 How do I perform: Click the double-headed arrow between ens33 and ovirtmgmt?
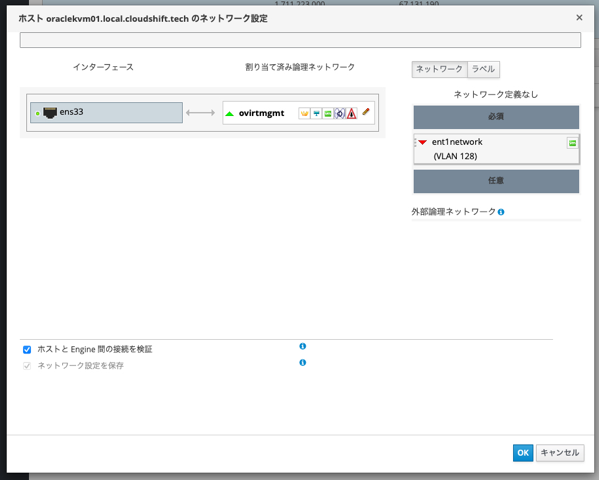pyautogui.click(x=201, y=113)
